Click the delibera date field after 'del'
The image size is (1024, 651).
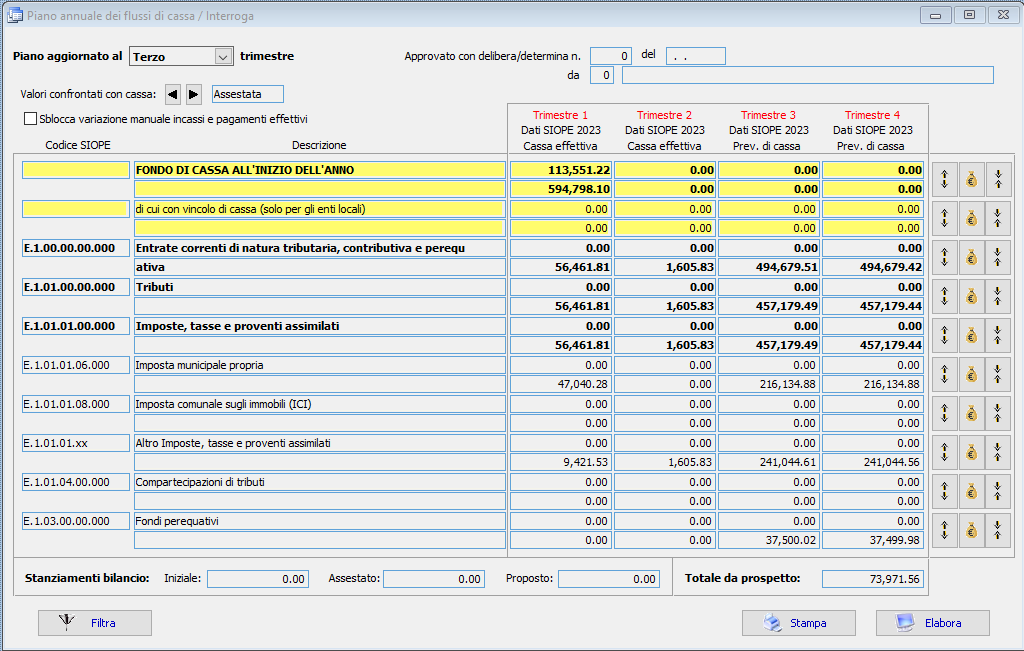[x=695, y=56]
